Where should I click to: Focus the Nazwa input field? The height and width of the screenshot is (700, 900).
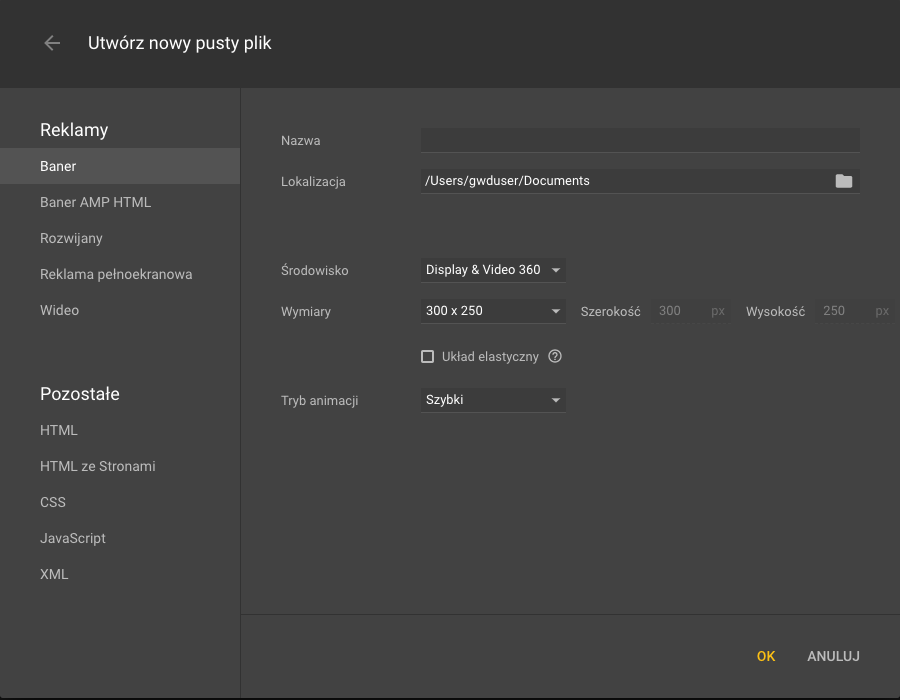pos(640,141)
